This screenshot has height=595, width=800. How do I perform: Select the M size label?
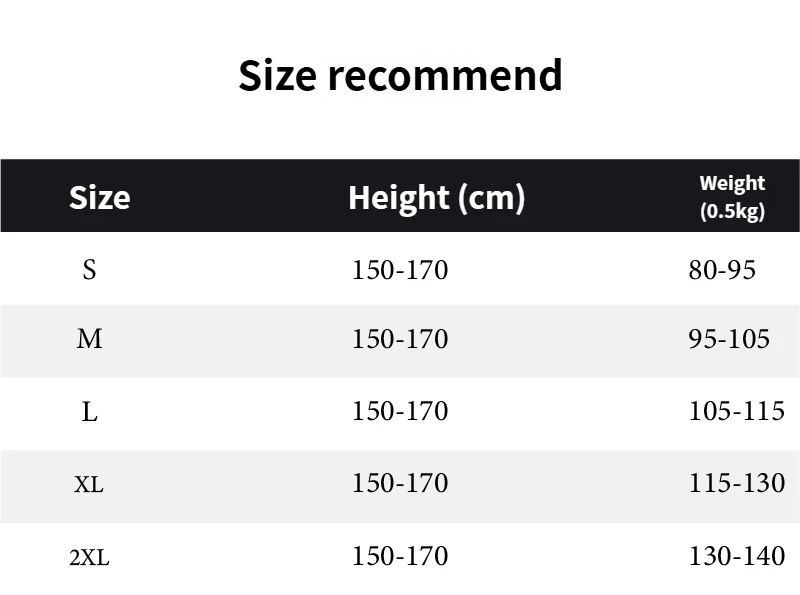point(90,340)
